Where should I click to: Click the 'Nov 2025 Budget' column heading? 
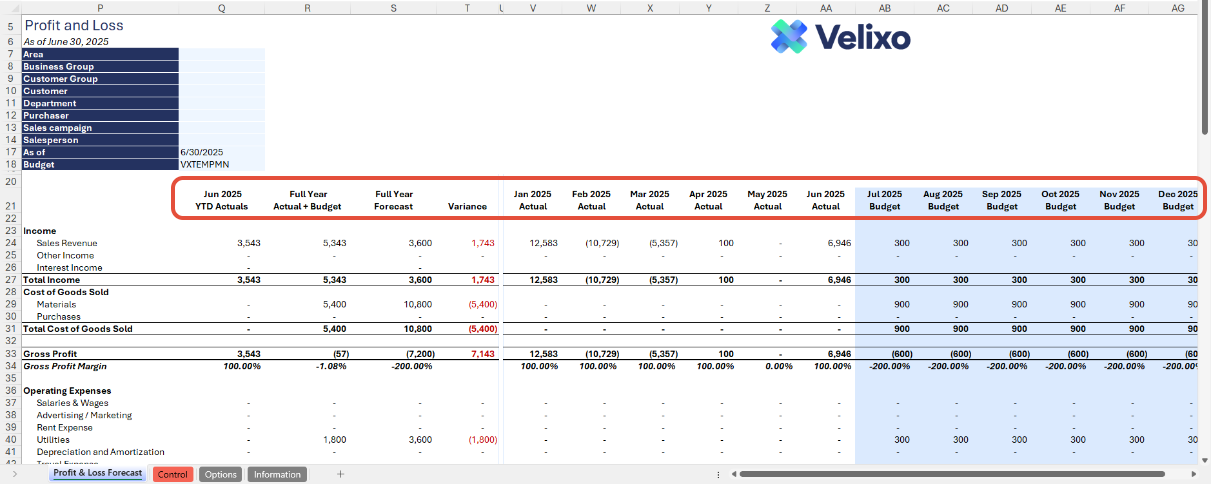pyautogui.click(x=1119, y=200)
